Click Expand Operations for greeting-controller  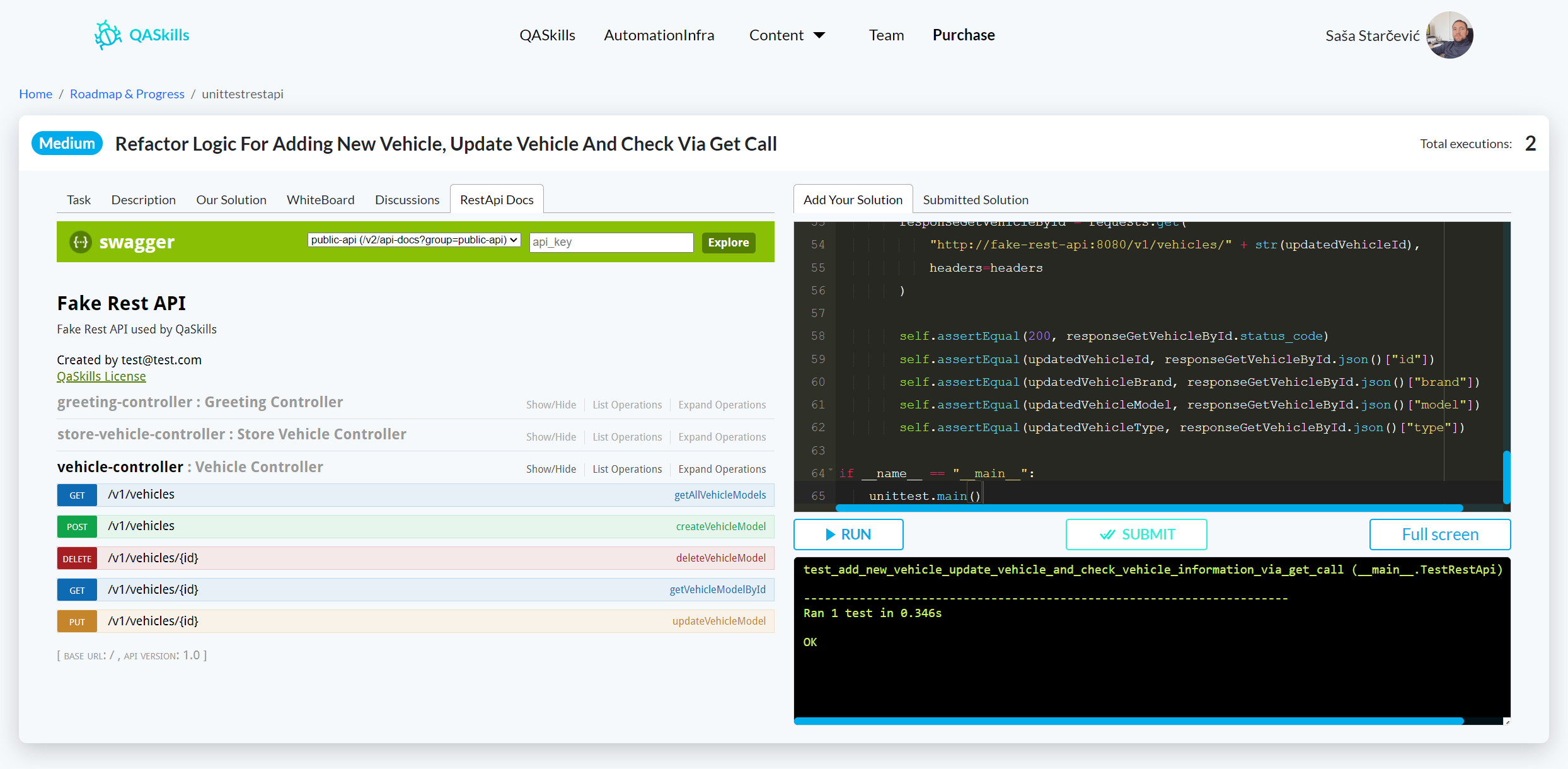[x=722, y=405]
